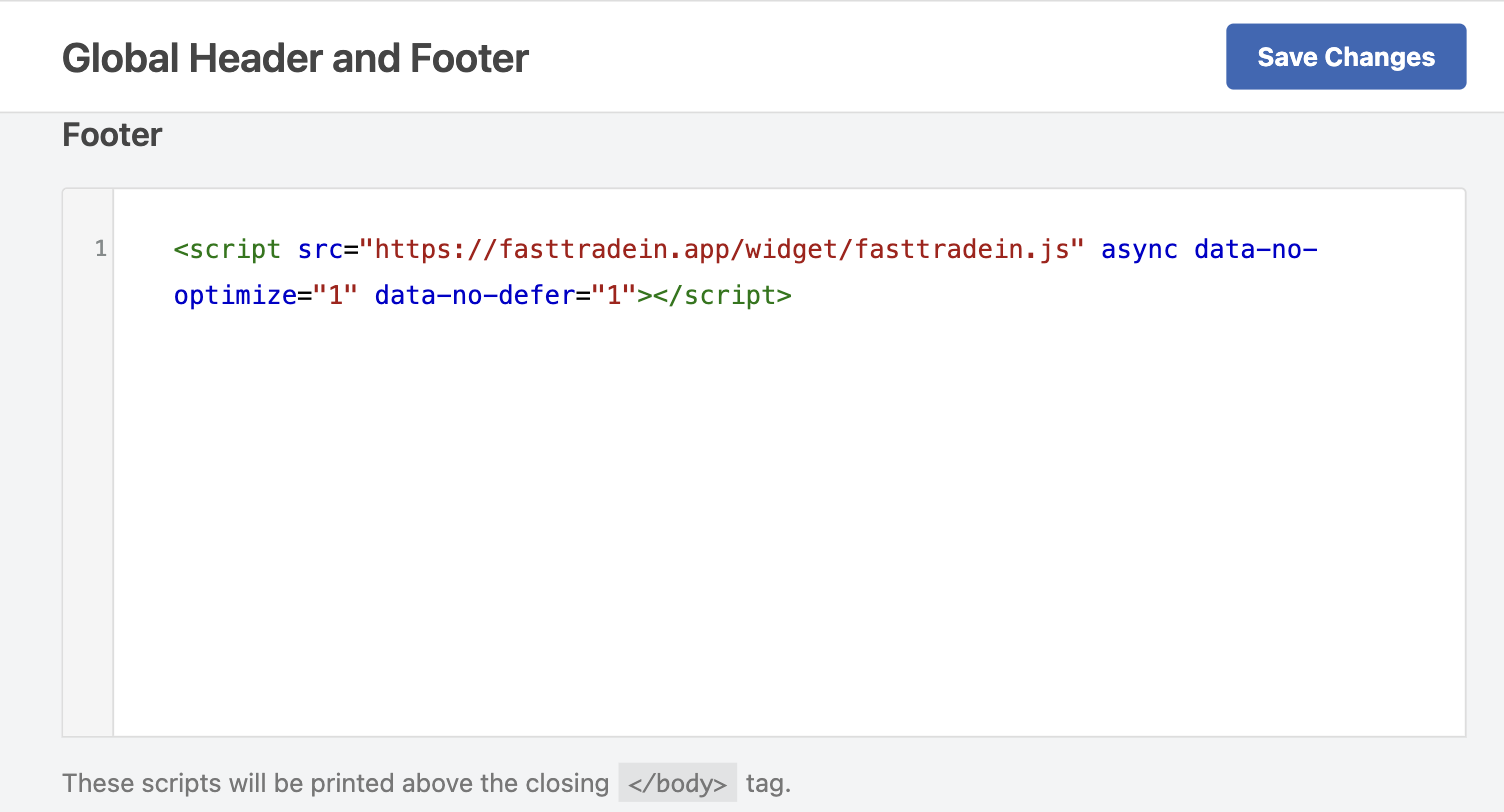The width and height of the screenshot is (1504, 812).
Task: Click the Global Header and Footer title
Action: (x=295, y=58)
